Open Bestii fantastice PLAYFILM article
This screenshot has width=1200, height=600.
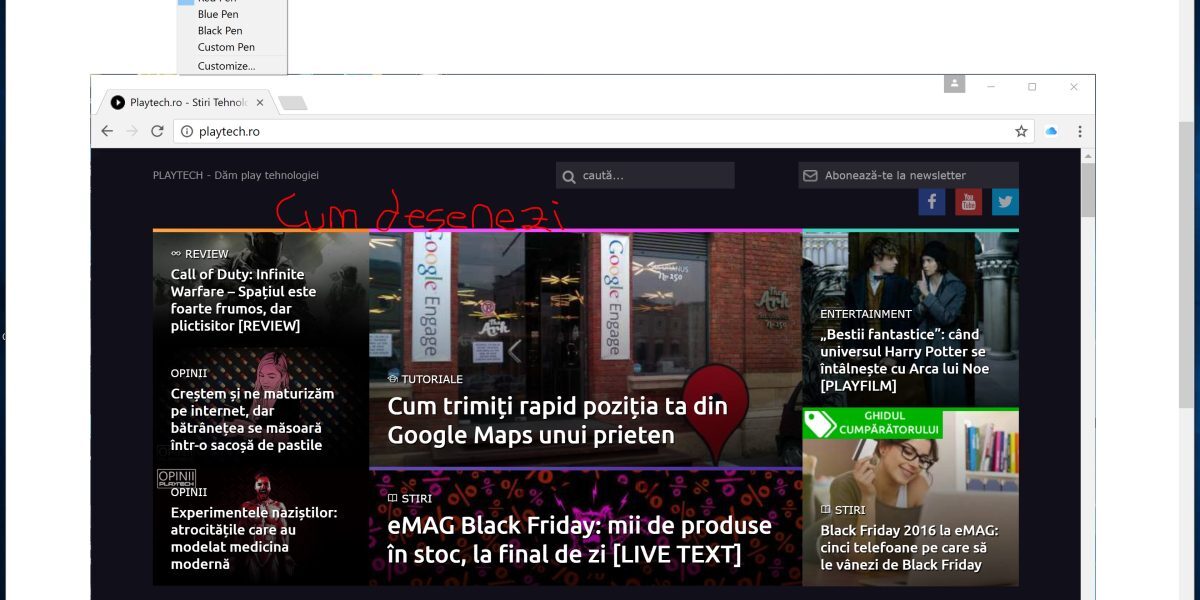tap(903, 360)
